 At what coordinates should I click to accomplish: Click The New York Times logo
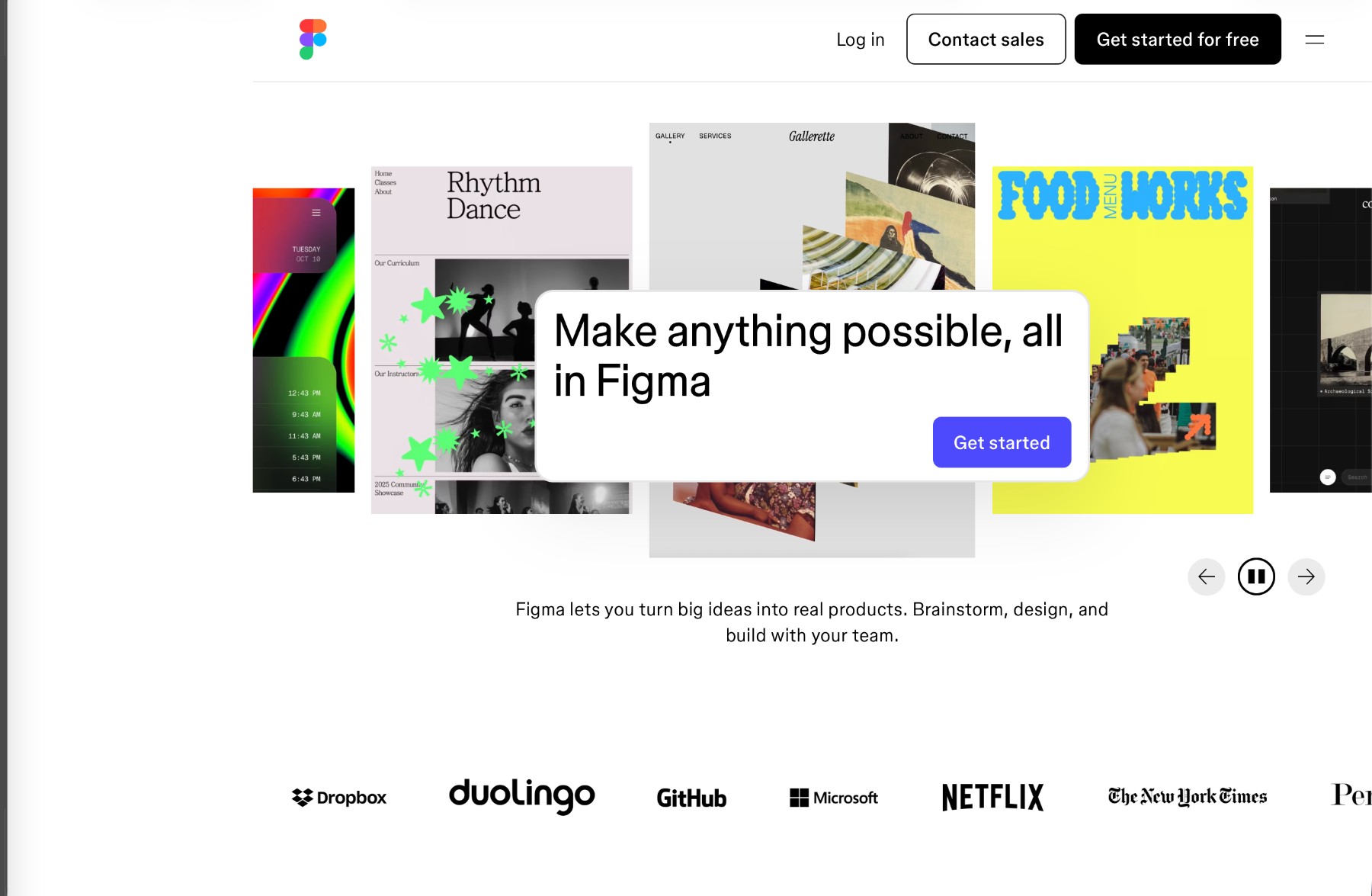(1188, 797)
